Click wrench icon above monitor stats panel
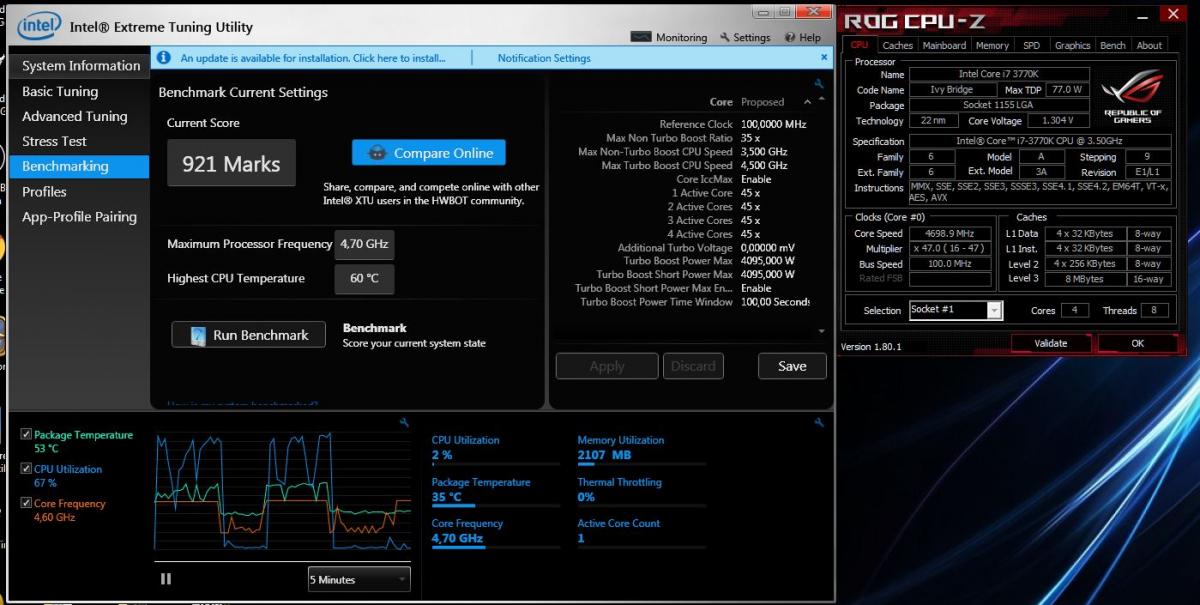Image resolution: width=1200 pixels, height=605 pixels. click(820, 423)
